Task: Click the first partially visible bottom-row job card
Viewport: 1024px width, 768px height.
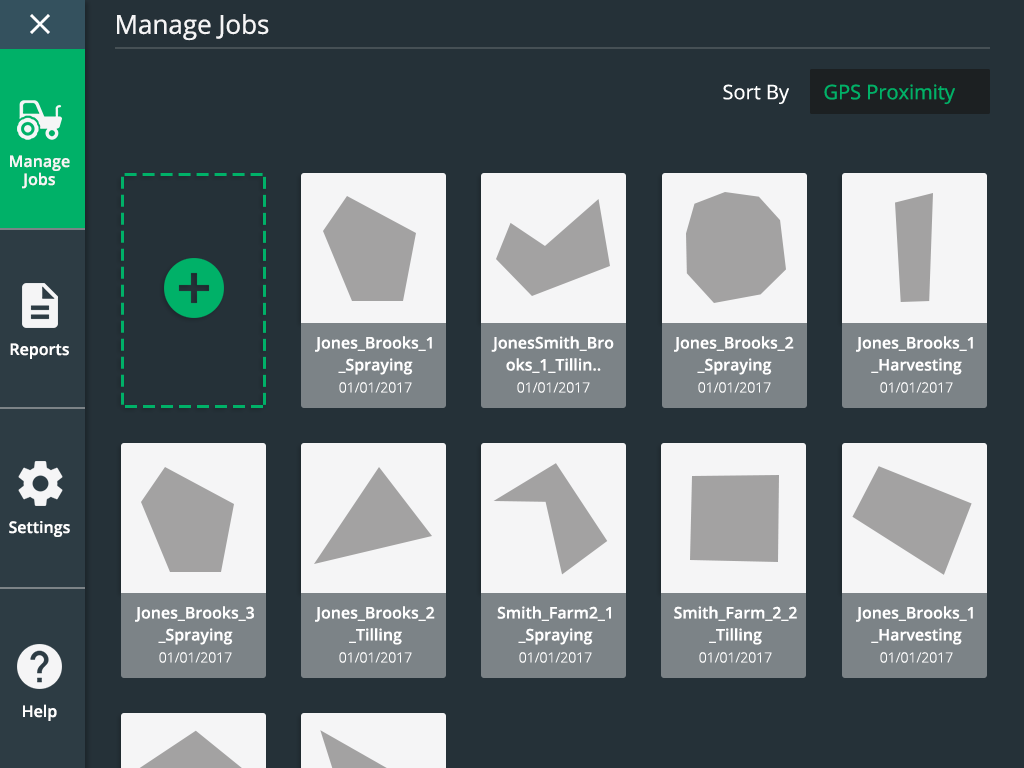Action: tap(193, 742)
